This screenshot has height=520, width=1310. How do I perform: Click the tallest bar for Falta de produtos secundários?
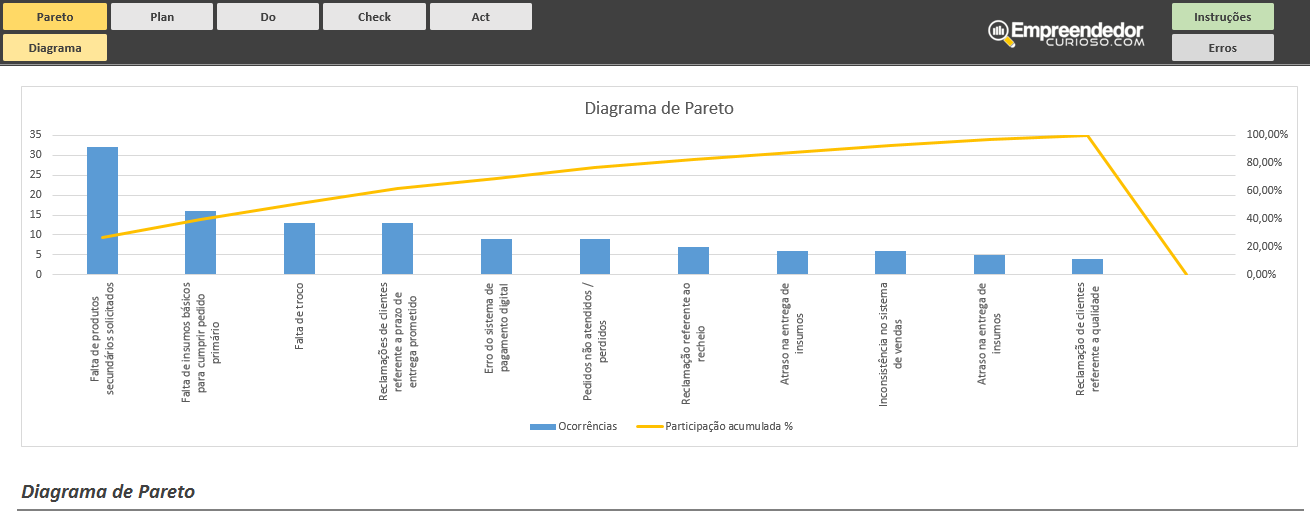(x=102, y=211)
